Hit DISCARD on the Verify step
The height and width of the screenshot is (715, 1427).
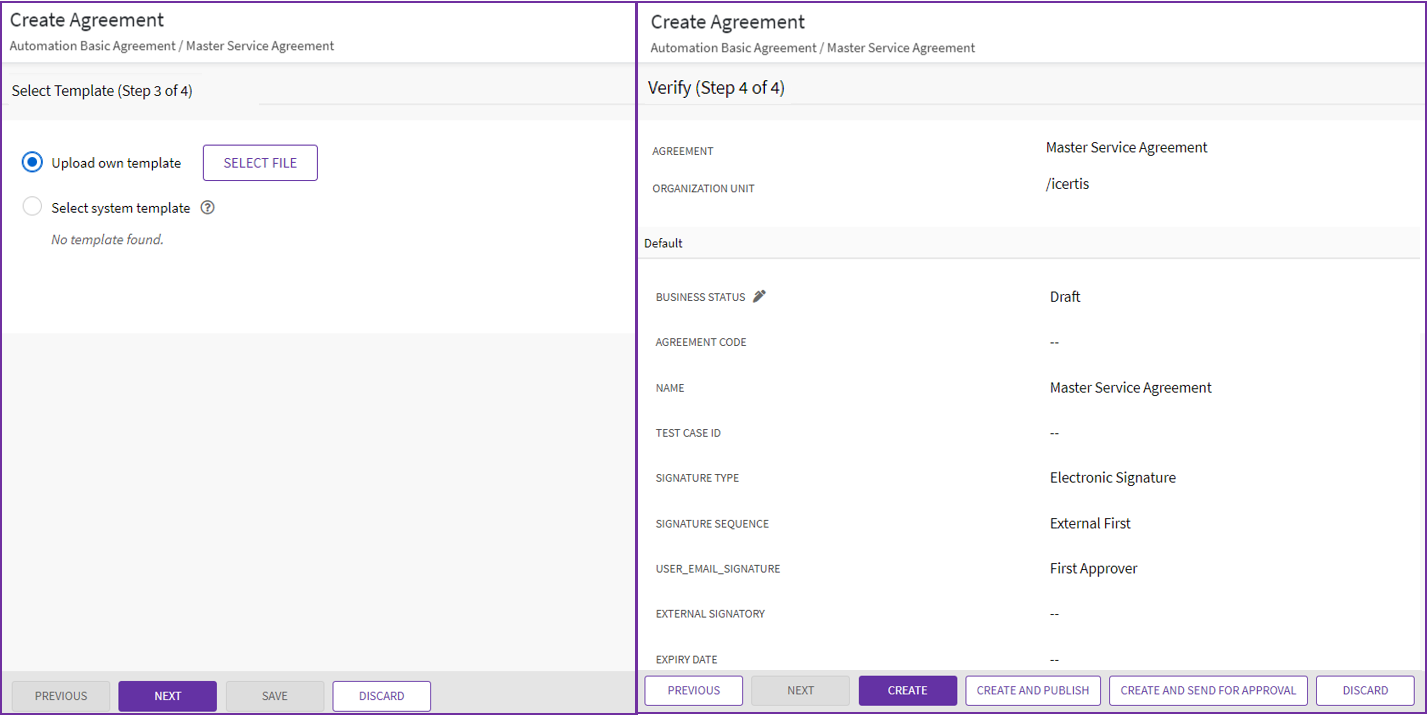[1365, 690]
